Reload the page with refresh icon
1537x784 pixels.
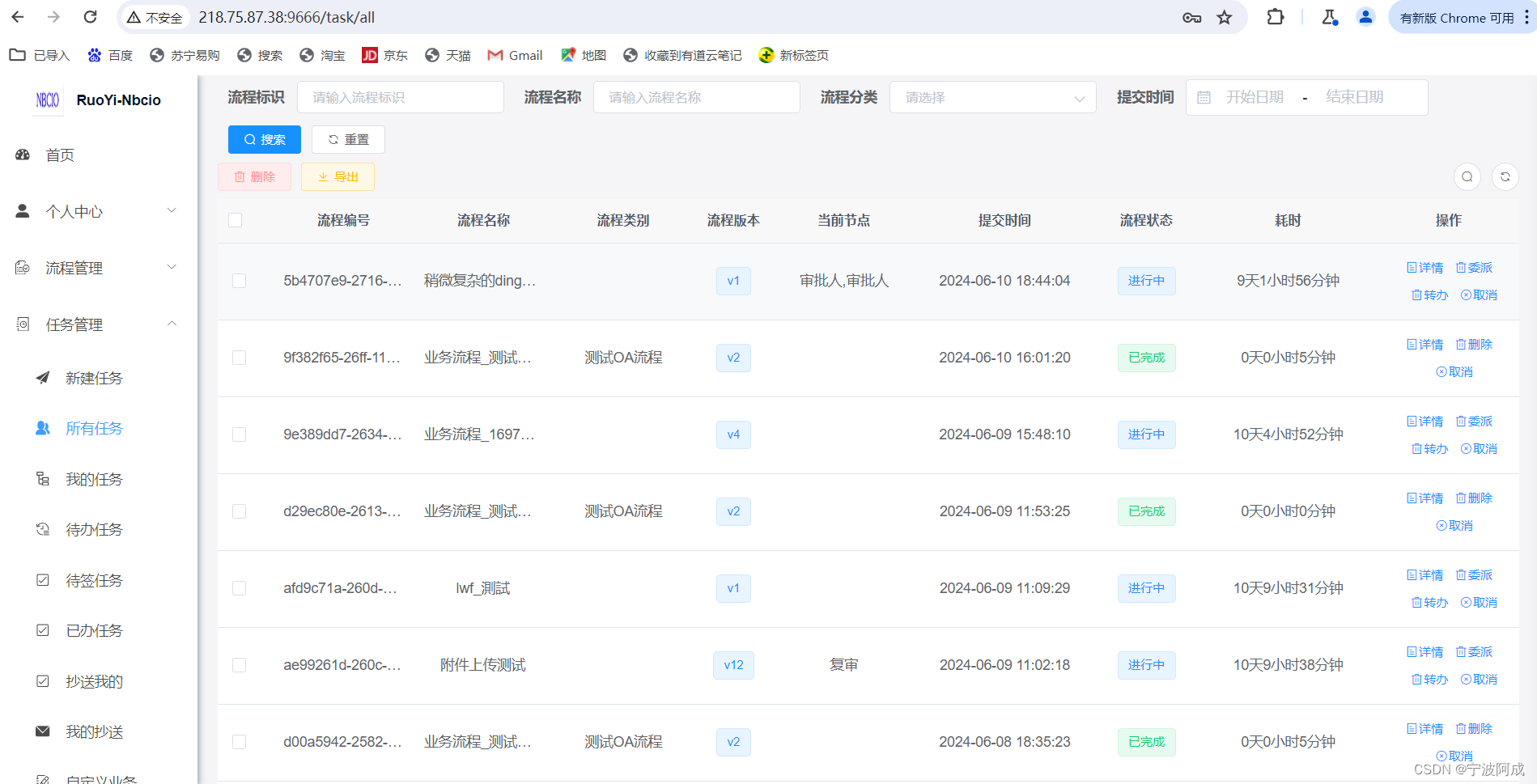91,17
